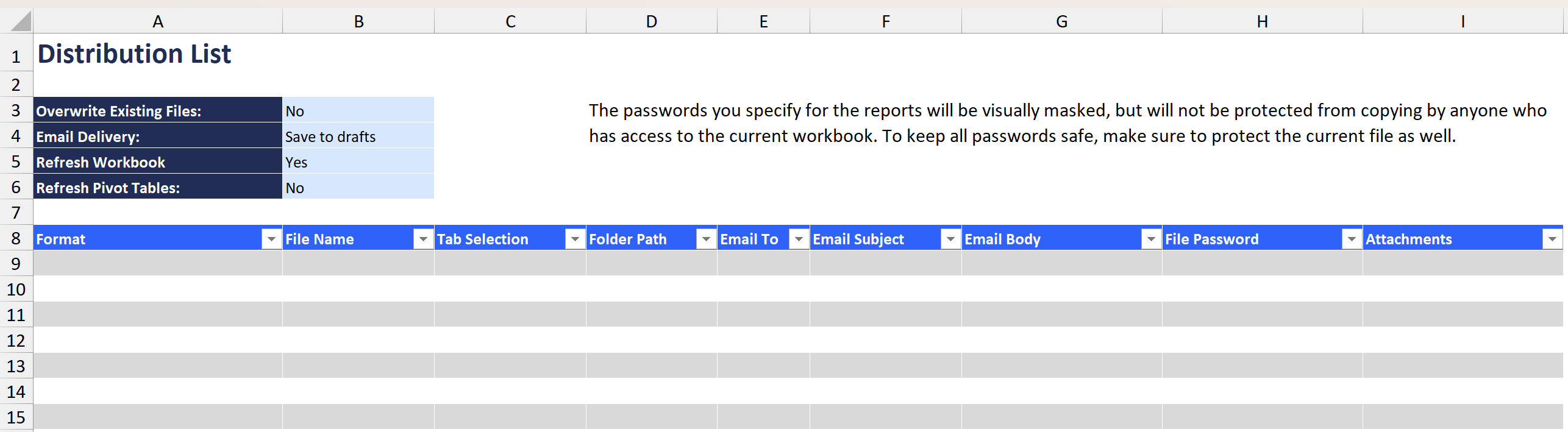1568x432 pixels.
Task: Select the first empty Format cell in row 9
Action: pyautogui.click(x=158, y=263)
